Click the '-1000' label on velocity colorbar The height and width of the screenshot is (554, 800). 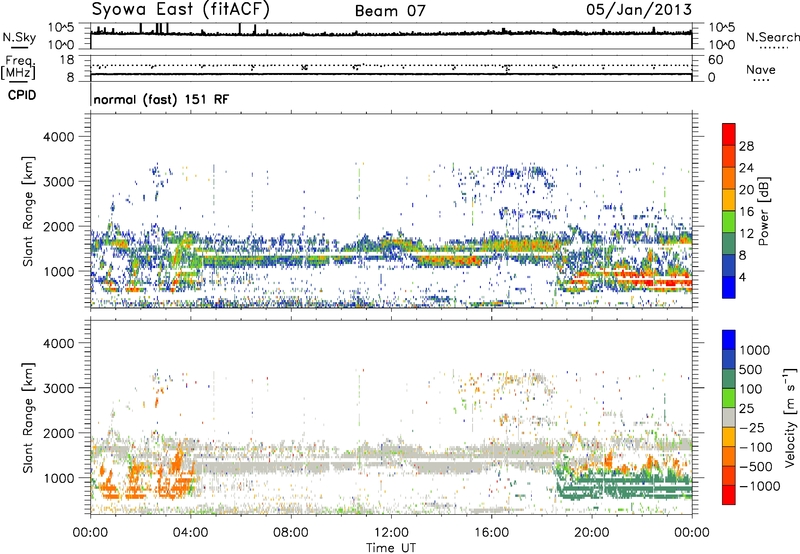pos(760,486)
